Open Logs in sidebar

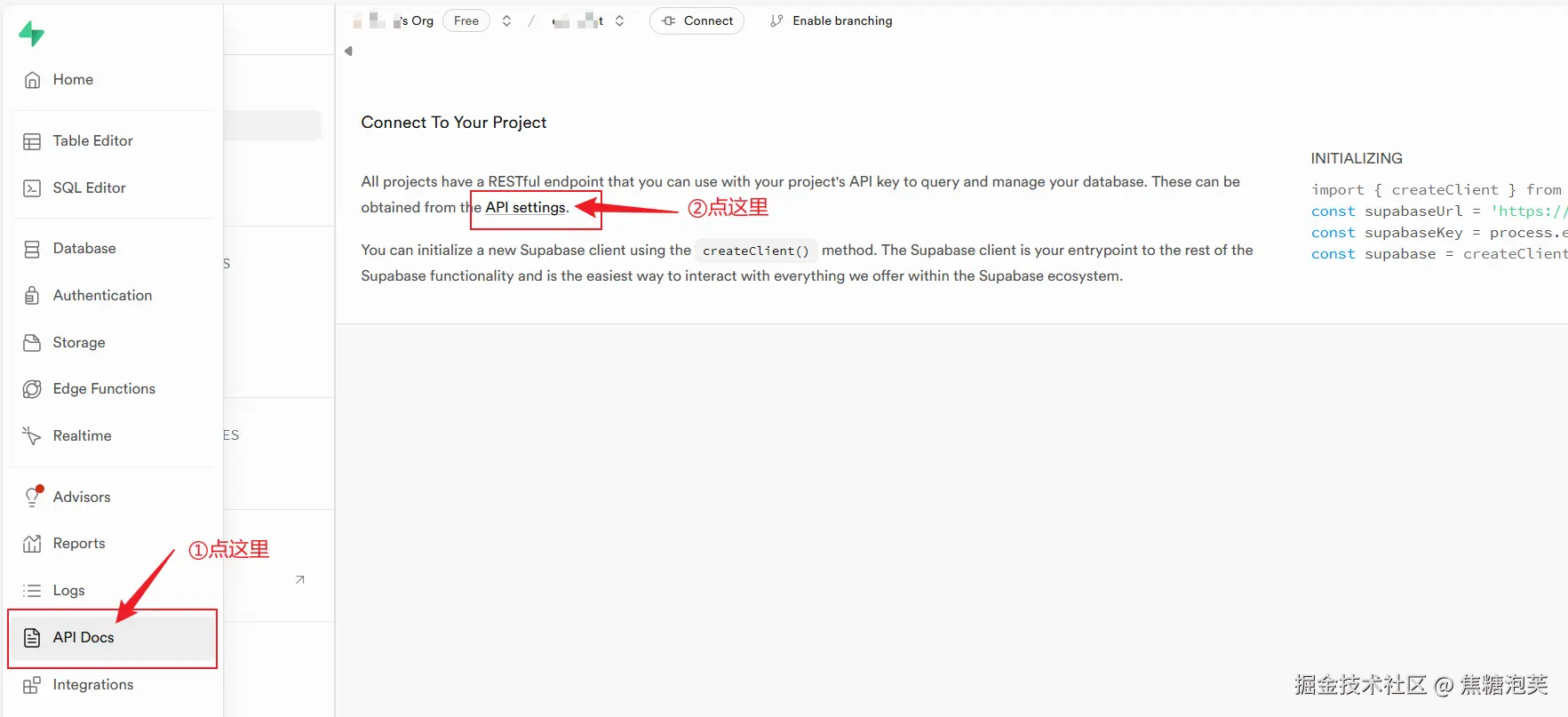coord(112,591)
